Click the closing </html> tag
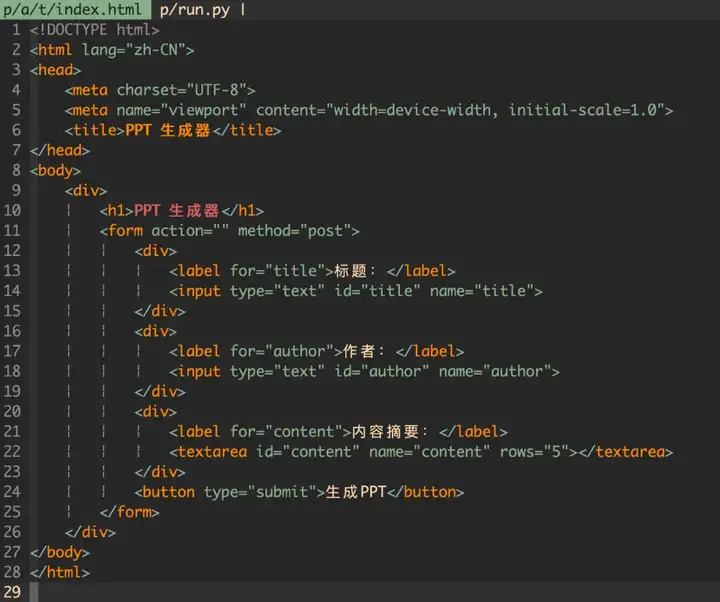 60,573
